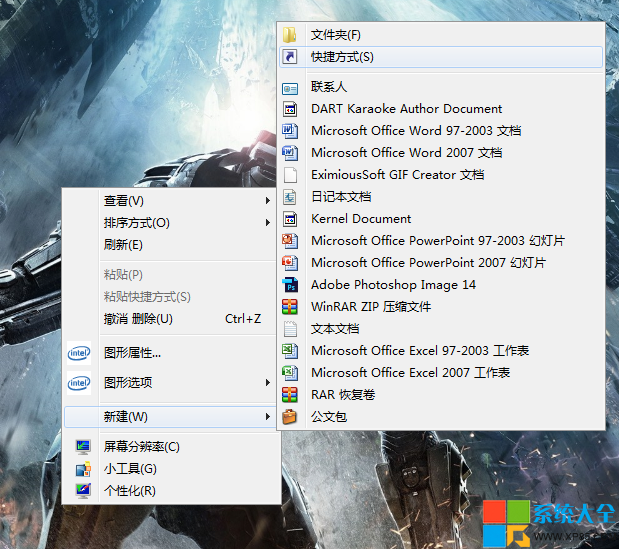Create Microsoft Office Word 2007 文档
Viewport: 619px width, 549px height.
coord(441,153)
